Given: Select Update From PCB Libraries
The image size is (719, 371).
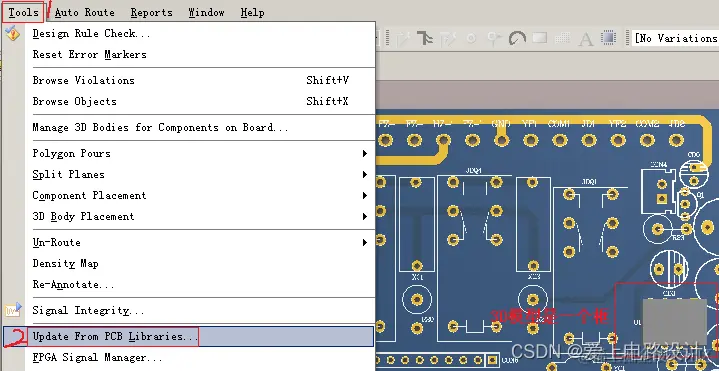Looking at the screenshot, I should [x=189, y=336].
